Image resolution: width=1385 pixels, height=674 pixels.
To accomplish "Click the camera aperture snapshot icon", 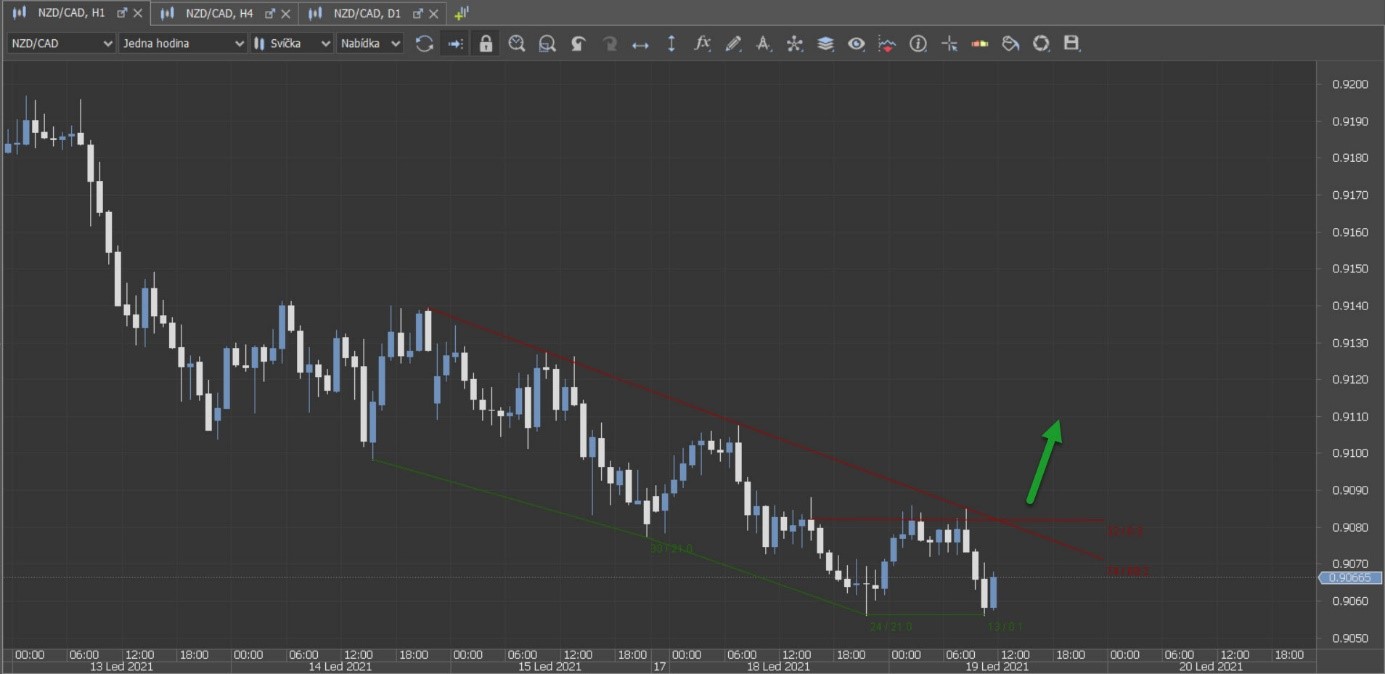I will (1041, 44).
